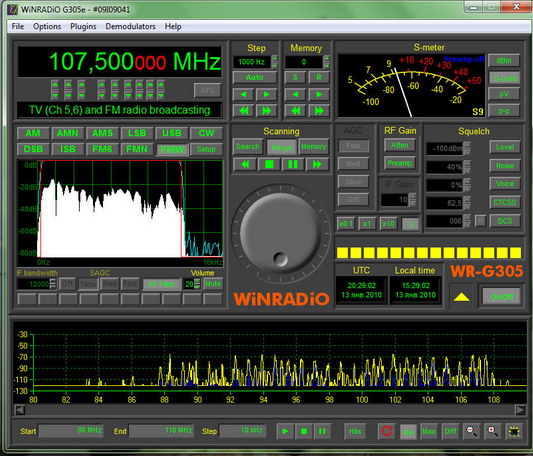Viewport: 533px width, 456px height.
Task: Start the spectrum sweep play button
Action: point(285,432)
